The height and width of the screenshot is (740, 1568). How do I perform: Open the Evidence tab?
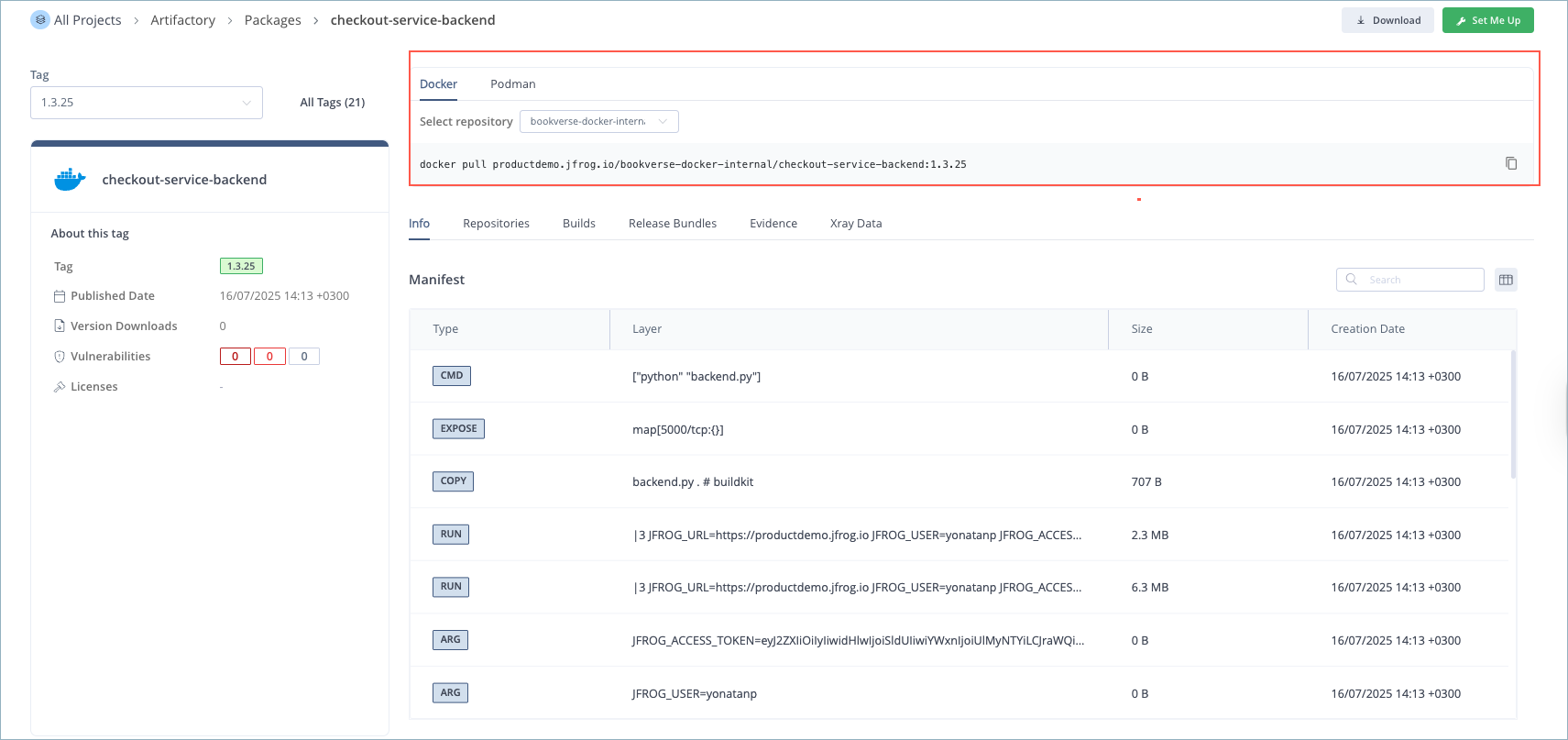coord(773,223)
